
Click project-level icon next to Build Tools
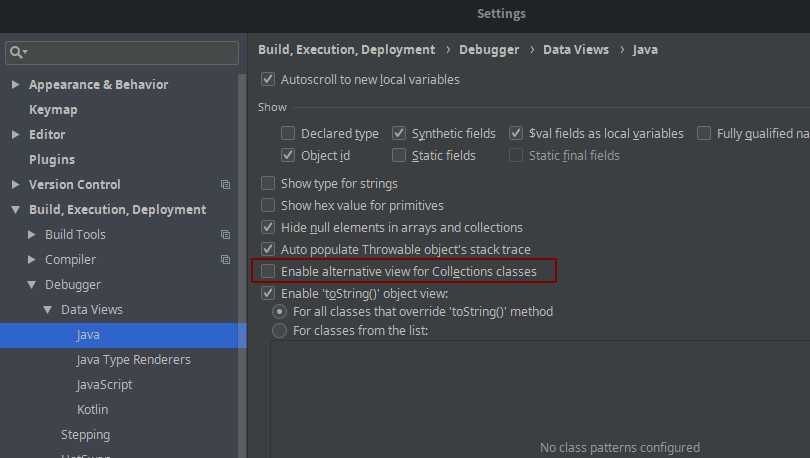pyautogui.click(x=225, y=235)
